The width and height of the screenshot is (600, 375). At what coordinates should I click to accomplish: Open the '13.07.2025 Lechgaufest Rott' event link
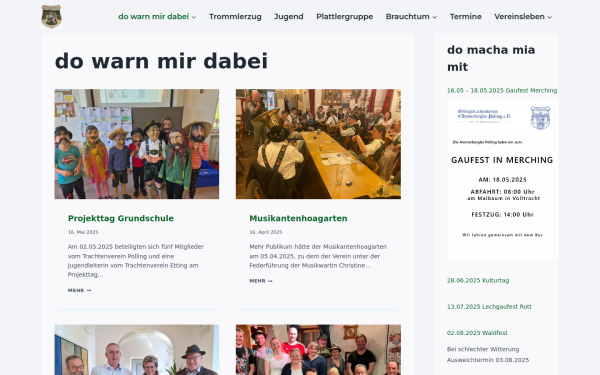tap(489, 307)
